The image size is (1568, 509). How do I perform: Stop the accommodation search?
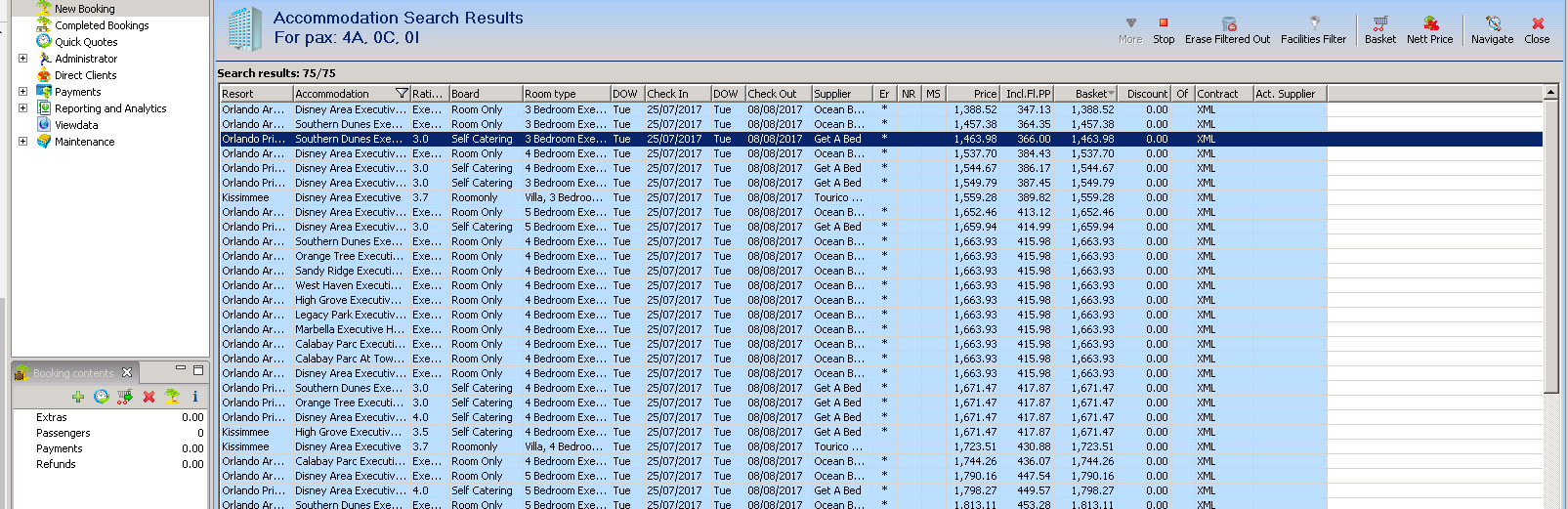(x=1164, y=30)
